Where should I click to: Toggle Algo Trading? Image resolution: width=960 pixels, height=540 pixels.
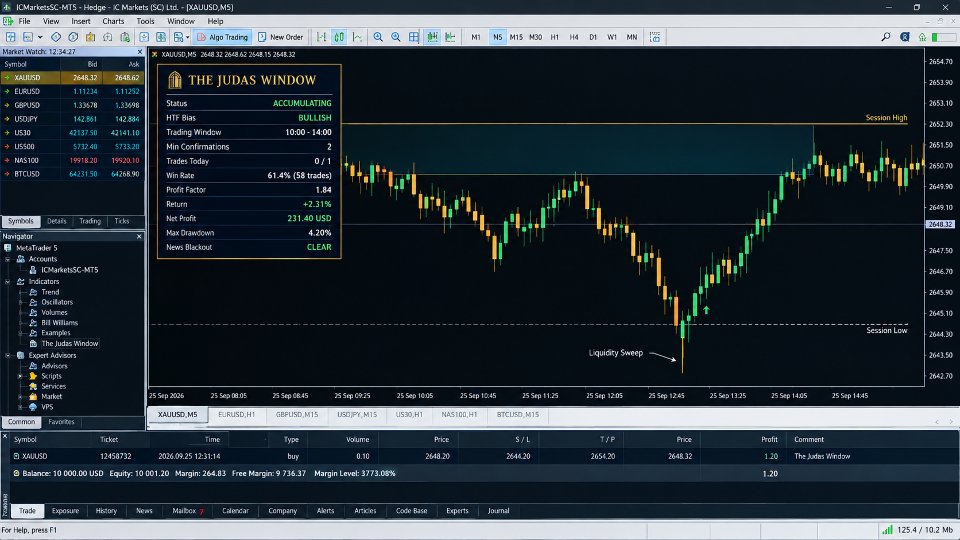point(222,37)
